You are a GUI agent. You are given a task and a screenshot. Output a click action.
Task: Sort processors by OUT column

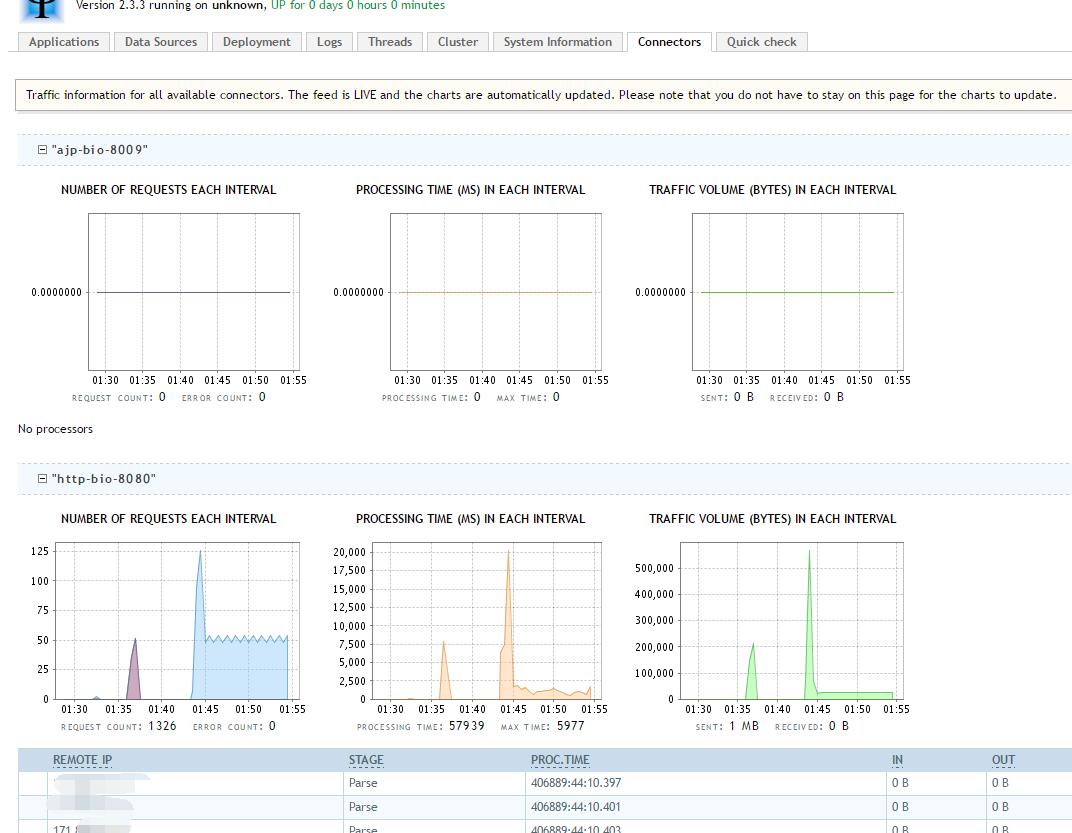click(1003, 760)
